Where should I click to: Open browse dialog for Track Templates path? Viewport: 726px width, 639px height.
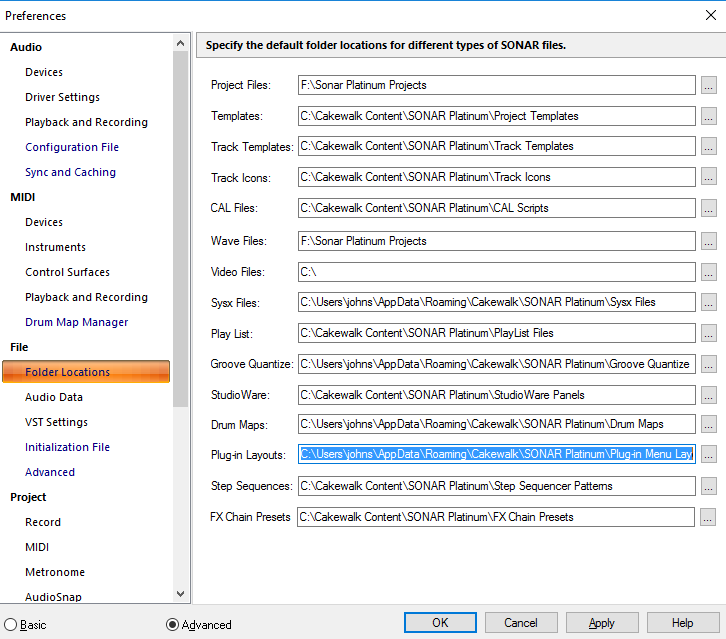pyautogui.click(x=708, y=147)
